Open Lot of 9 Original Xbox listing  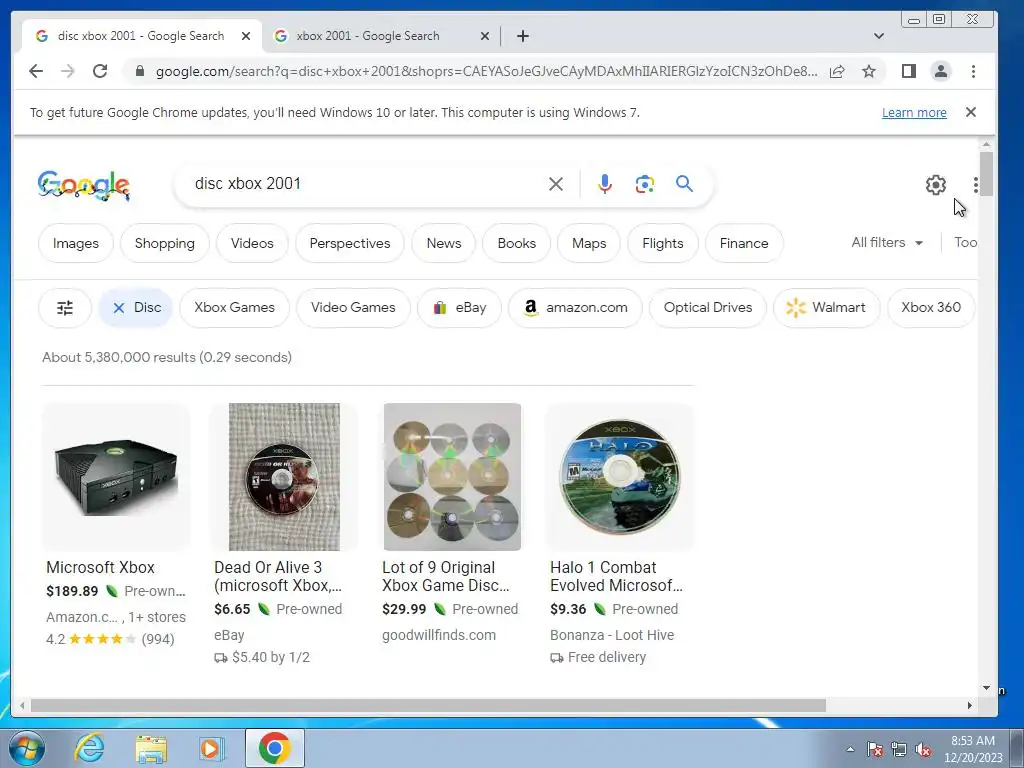(x=445, y=577)
